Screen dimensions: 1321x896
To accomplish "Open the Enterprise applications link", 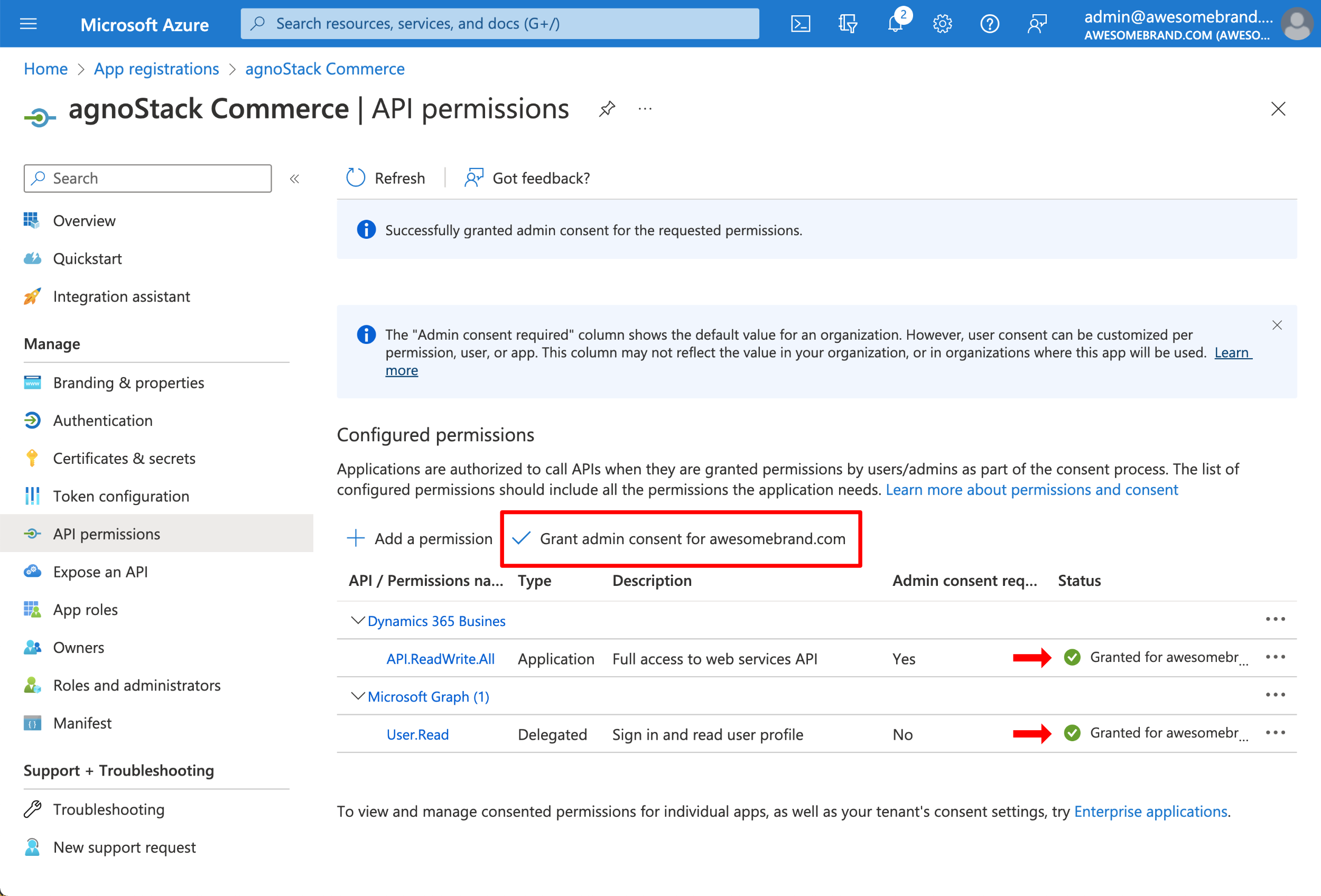I will (1150, 811).
